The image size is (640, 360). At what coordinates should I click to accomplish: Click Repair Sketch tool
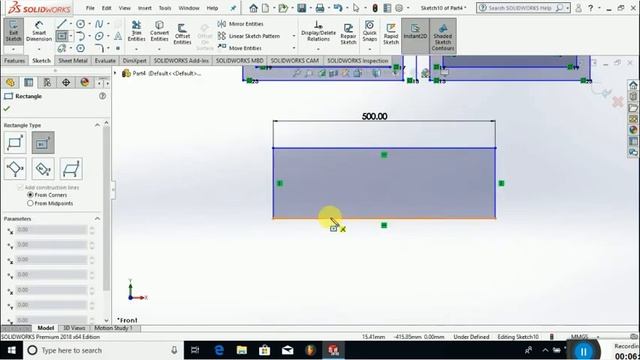pyautogui.click(x=348, y=33)
